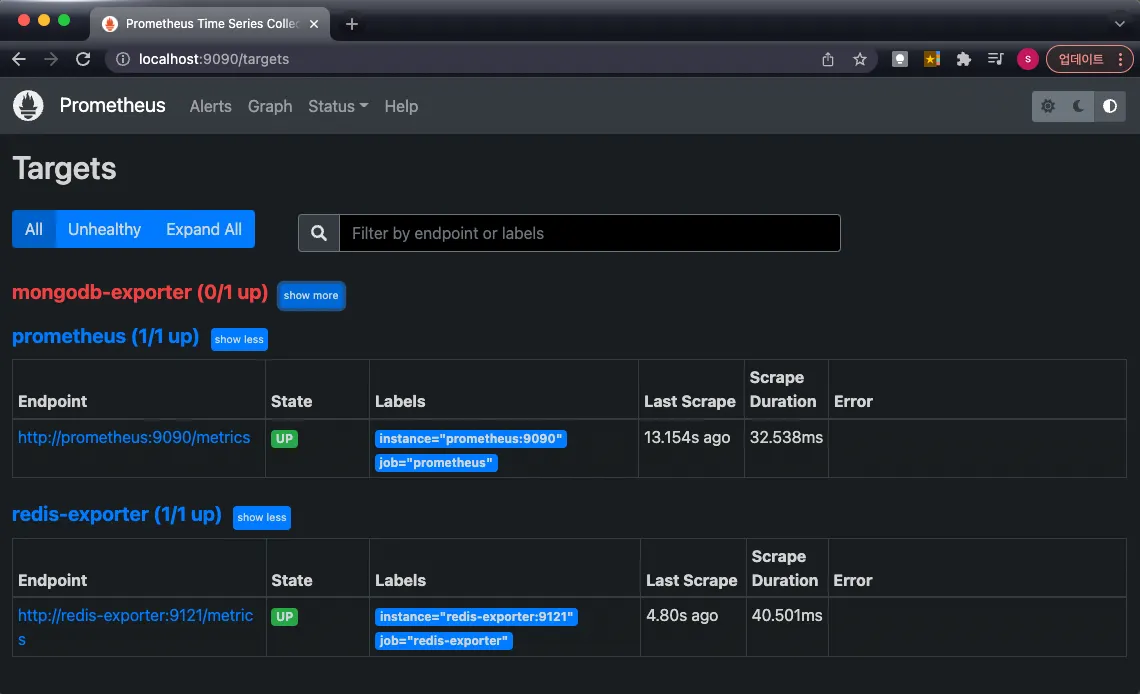Switch to the contrast half-circle theme

click(1109, 106)
